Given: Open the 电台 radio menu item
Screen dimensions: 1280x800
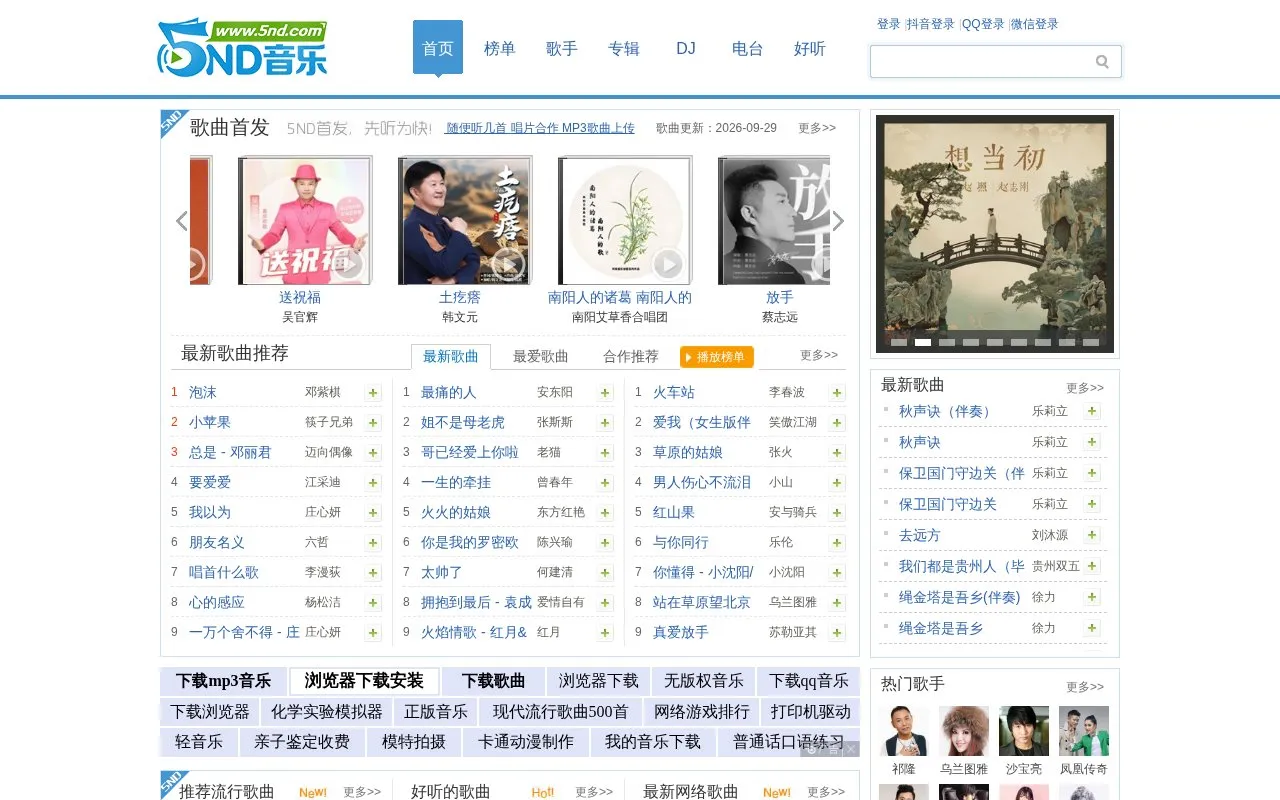Looking at the screenshot, I should 748,48.
